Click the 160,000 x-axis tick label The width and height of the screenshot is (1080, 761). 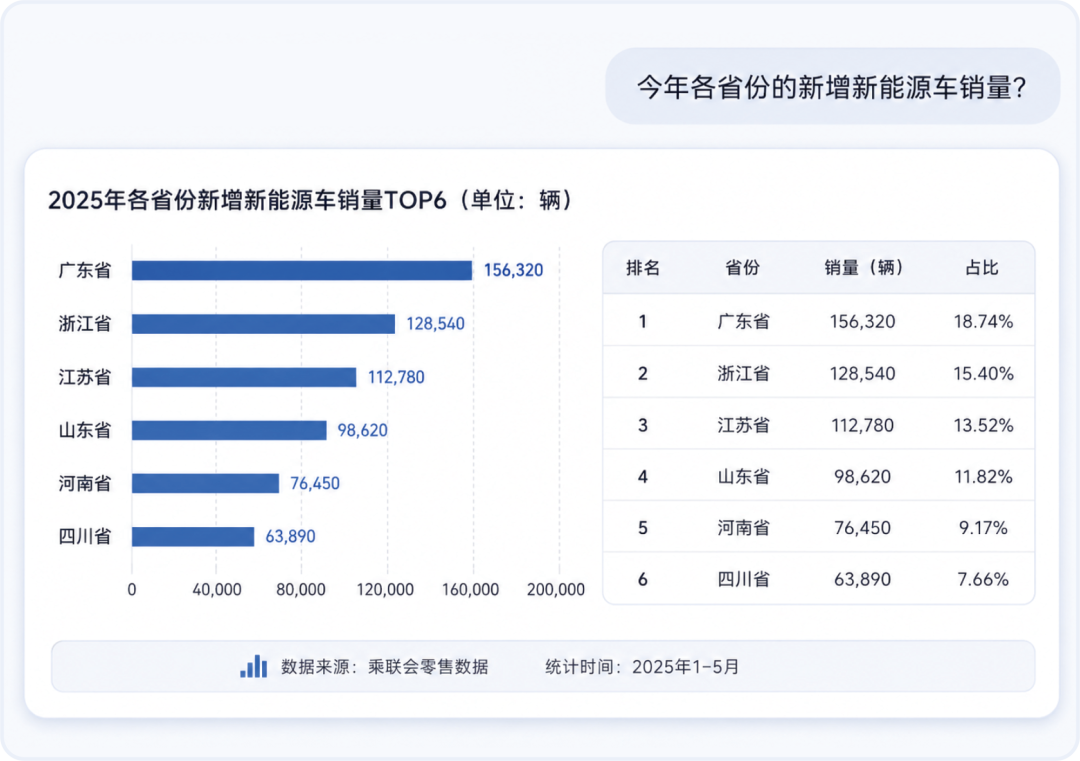(470, 590)
